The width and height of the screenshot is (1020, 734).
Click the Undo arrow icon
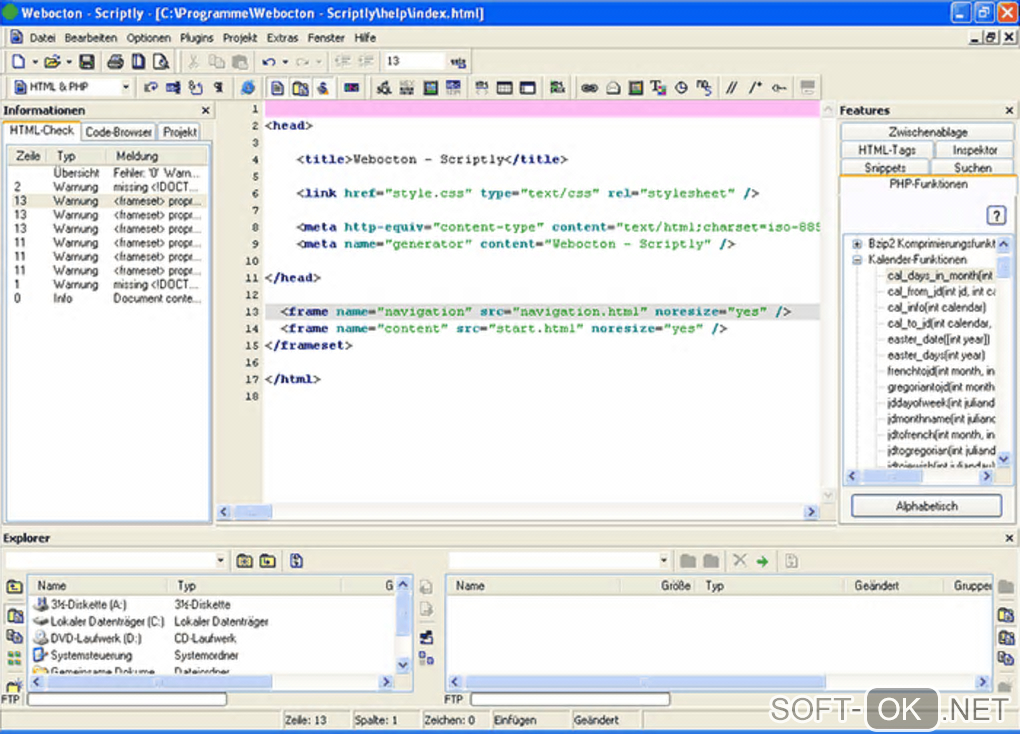(268, 62)
